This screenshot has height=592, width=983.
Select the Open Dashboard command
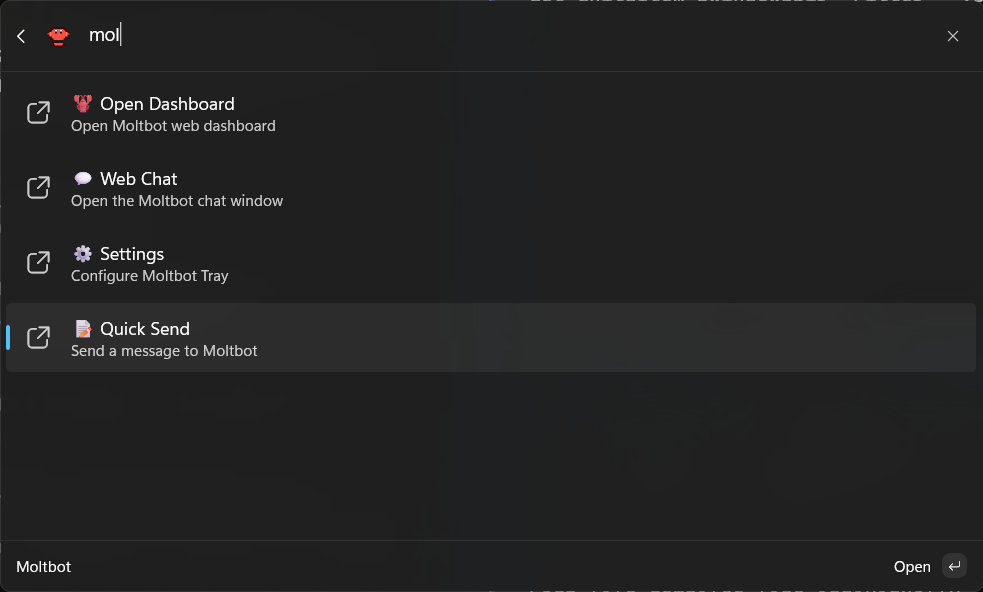point(167,104)
